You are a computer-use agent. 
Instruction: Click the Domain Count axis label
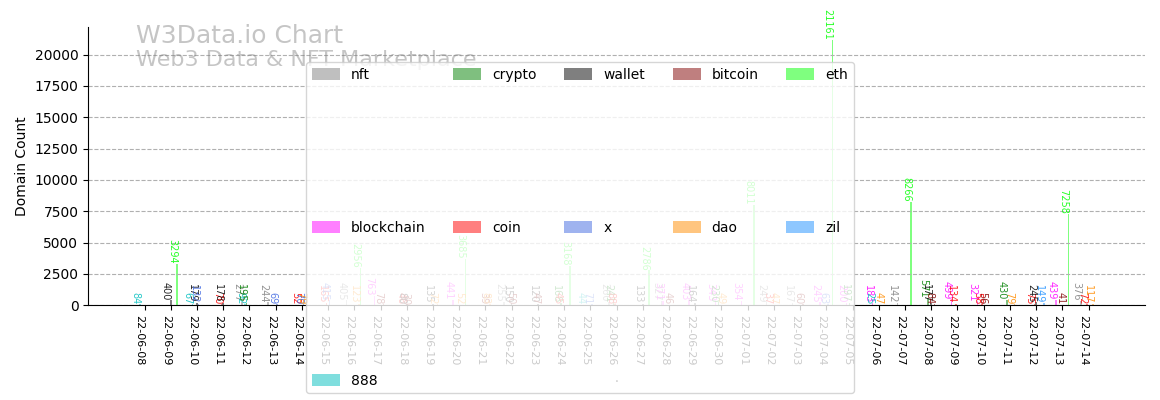click(x=21, y=166)
